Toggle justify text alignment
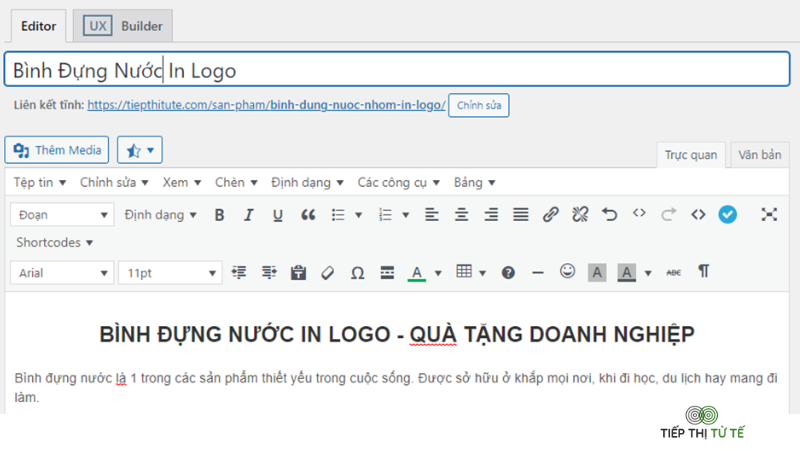 pyautogui.click(x=520, y=214)
